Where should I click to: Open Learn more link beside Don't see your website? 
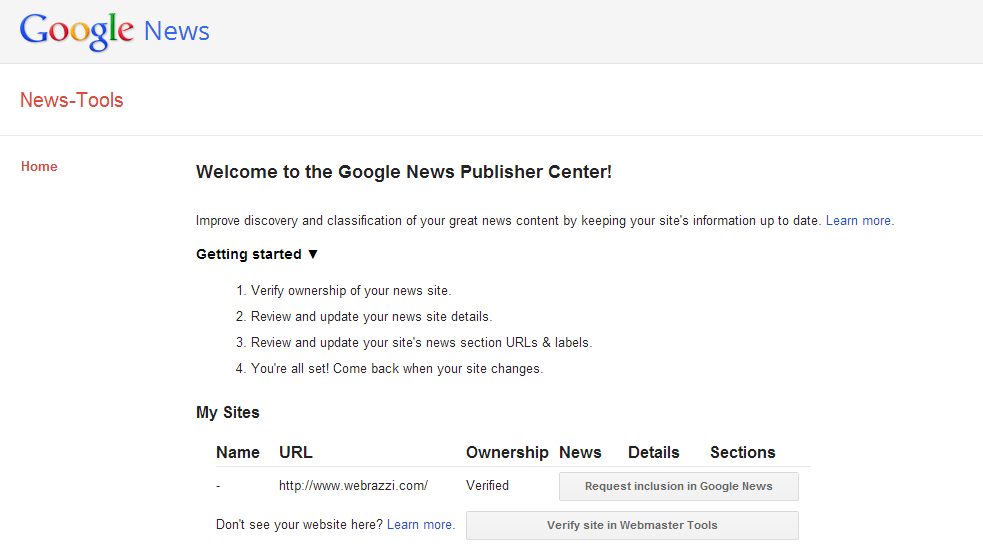tap(419, 524)
